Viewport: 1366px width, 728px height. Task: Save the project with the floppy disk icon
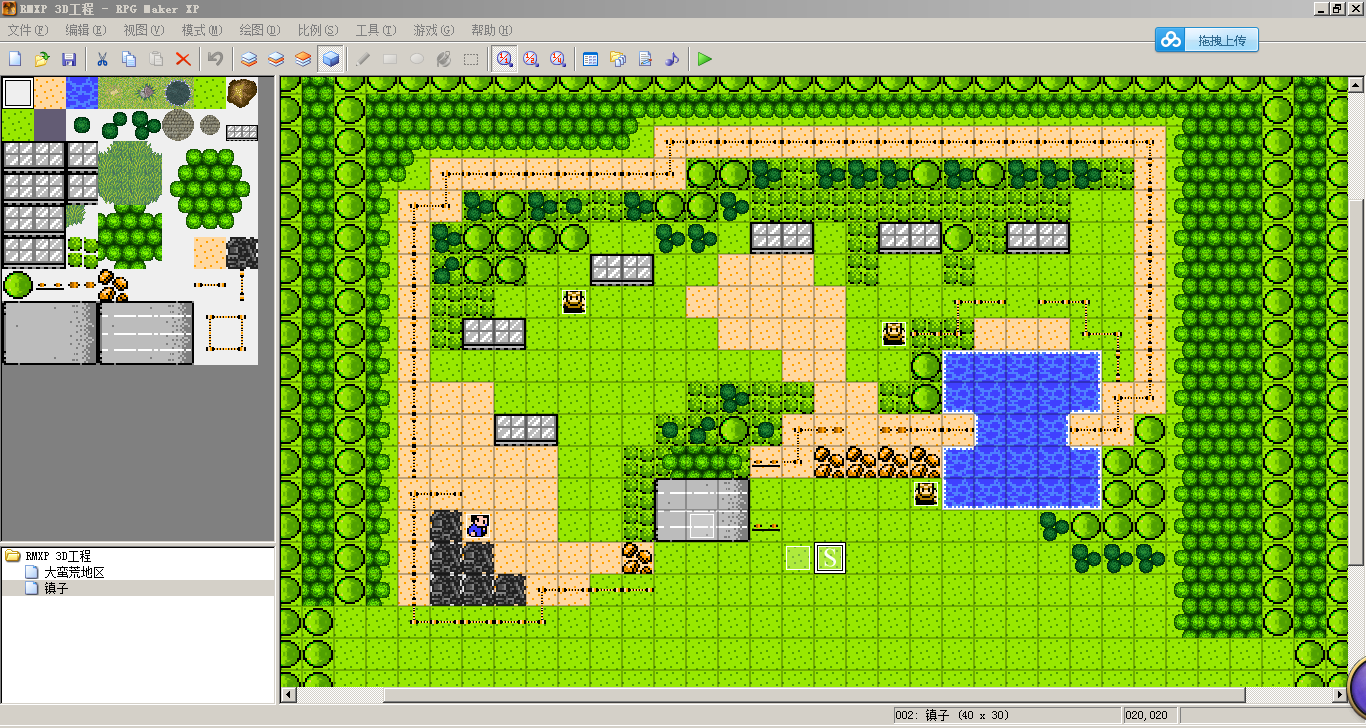[x=69, y=59]
